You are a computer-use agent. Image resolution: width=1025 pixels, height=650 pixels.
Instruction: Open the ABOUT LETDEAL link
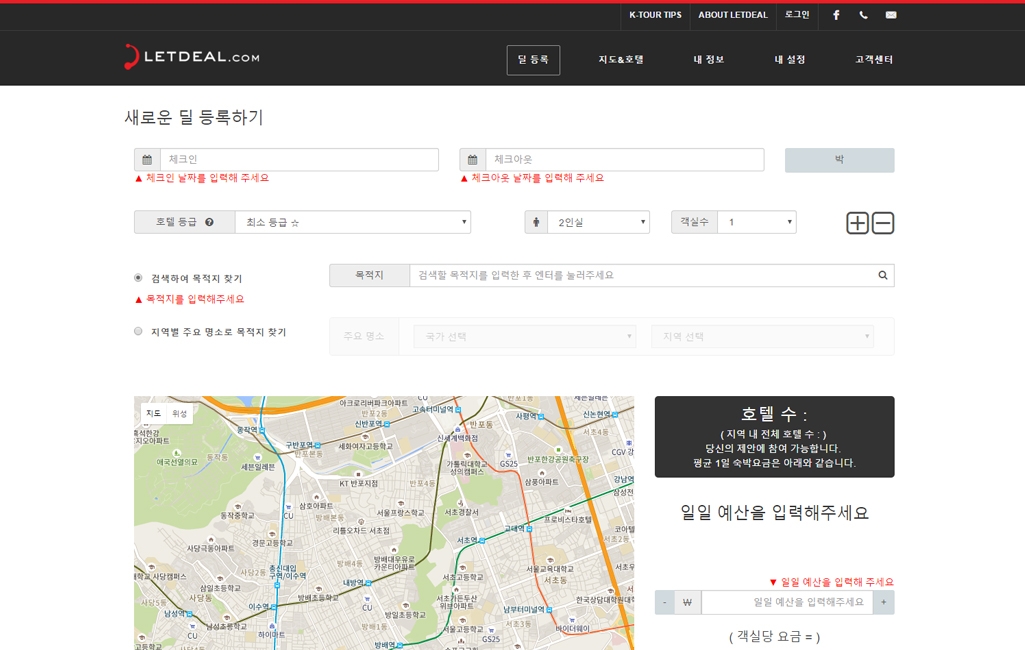coord(733,15)
